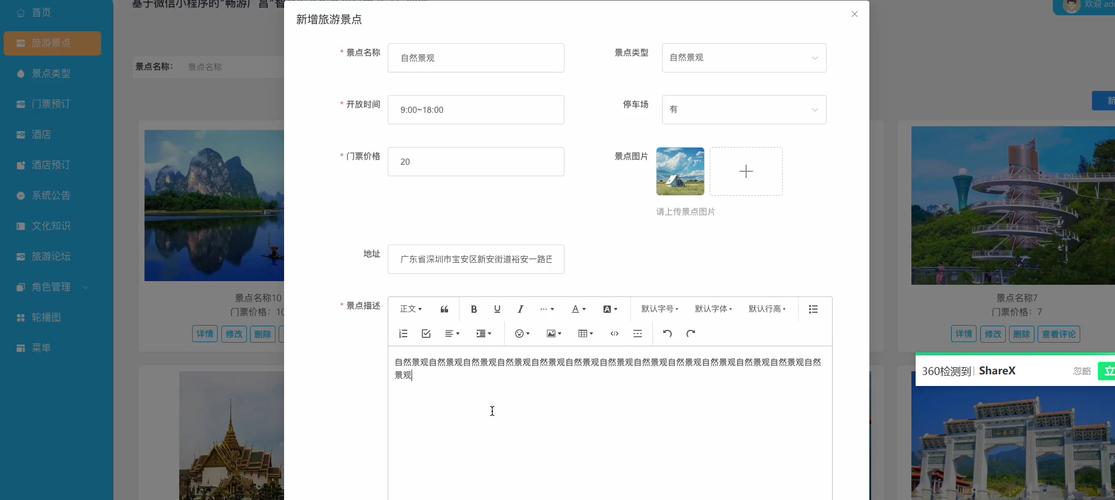Click 详情 on the 景点名称7 card
1115x500 pixels.
pyautogui.click(x=964, y=334)
